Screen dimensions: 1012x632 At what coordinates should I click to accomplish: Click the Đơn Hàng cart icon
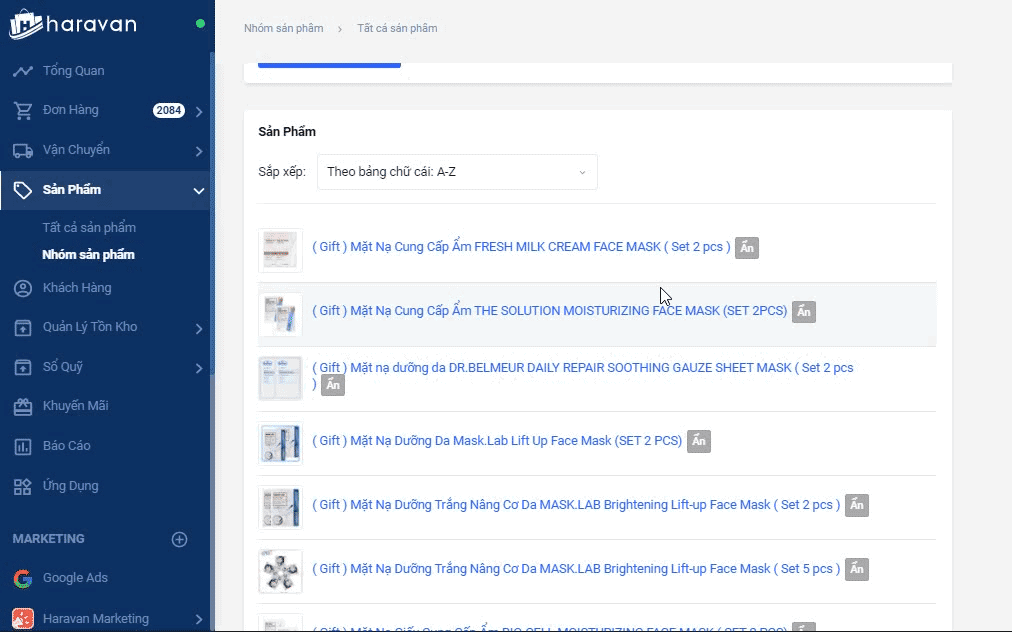point(23,110)
